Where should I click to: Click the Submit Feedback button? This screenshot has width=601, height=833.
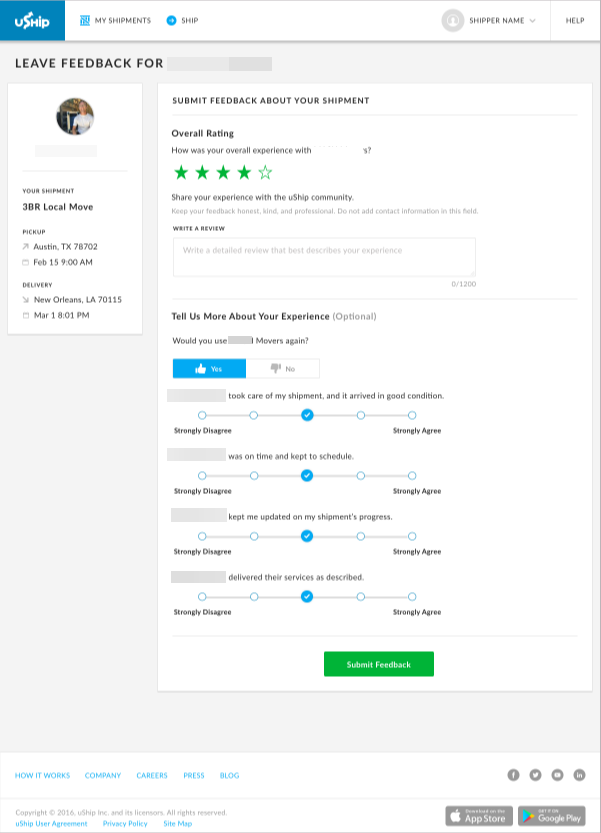click(379, 664)
